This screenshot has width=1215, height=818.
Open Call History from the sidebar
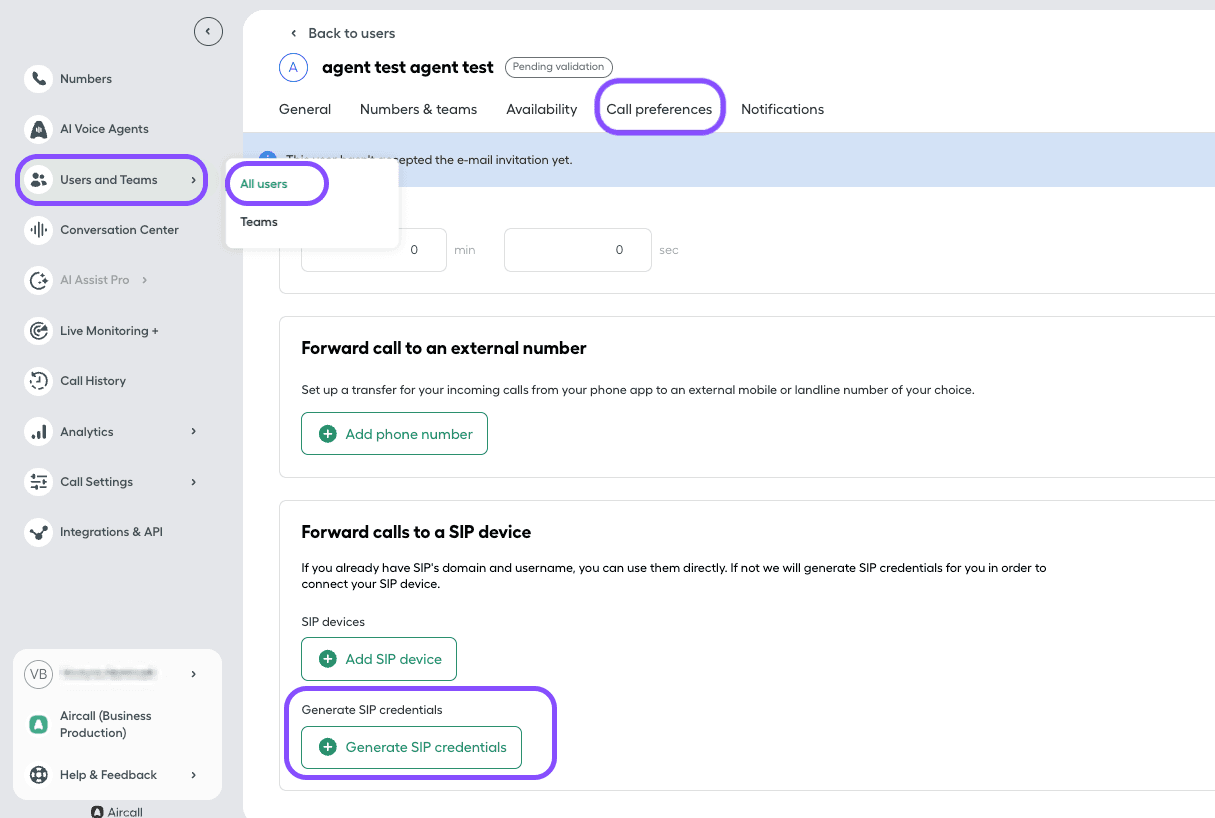point(38,381)
